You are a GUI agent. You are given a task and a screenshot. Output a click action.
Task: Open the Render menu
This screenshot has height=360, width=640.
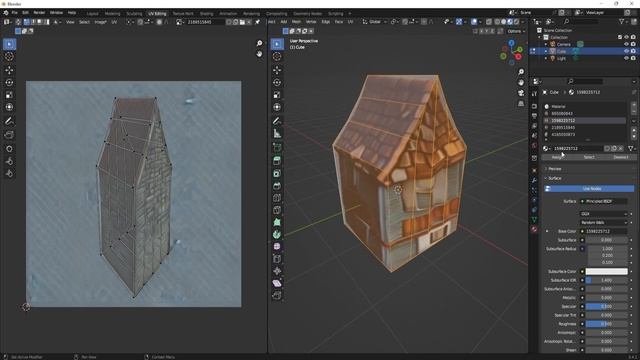click(39, 13)
